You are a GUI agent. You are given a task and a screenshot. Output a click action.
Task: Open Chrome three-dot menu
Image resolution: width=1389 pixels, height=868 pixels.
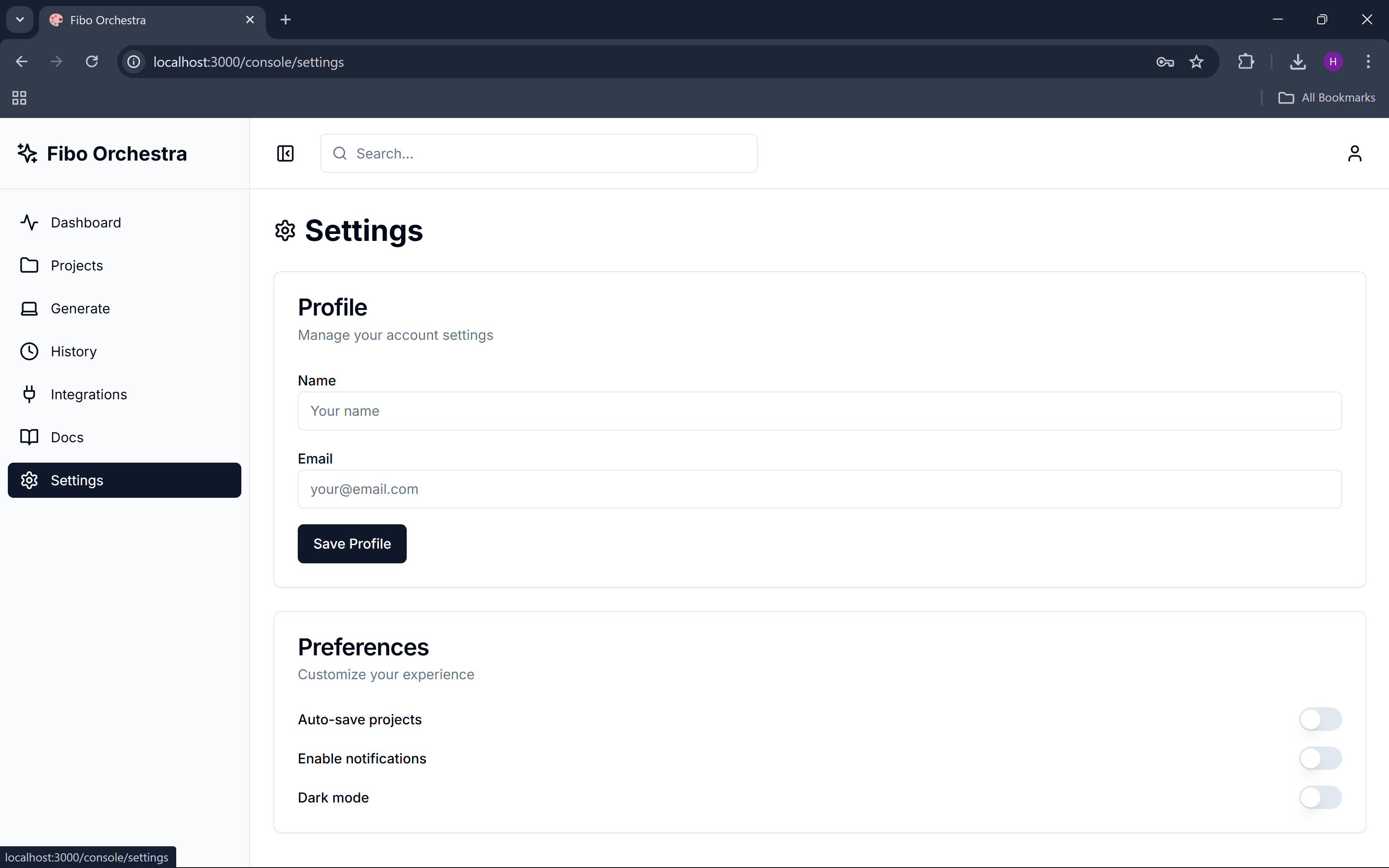click(x=1368, y=62)
